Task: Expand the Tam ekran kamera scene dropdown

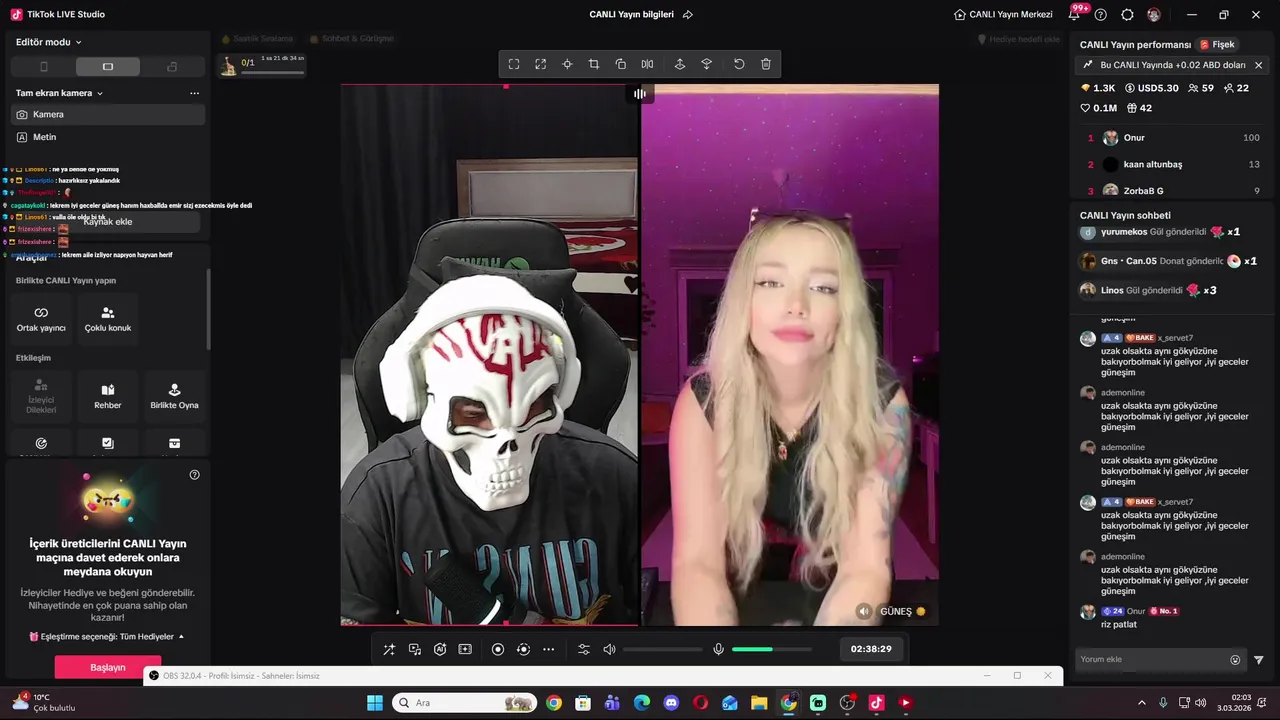Action: click(60, 93)
